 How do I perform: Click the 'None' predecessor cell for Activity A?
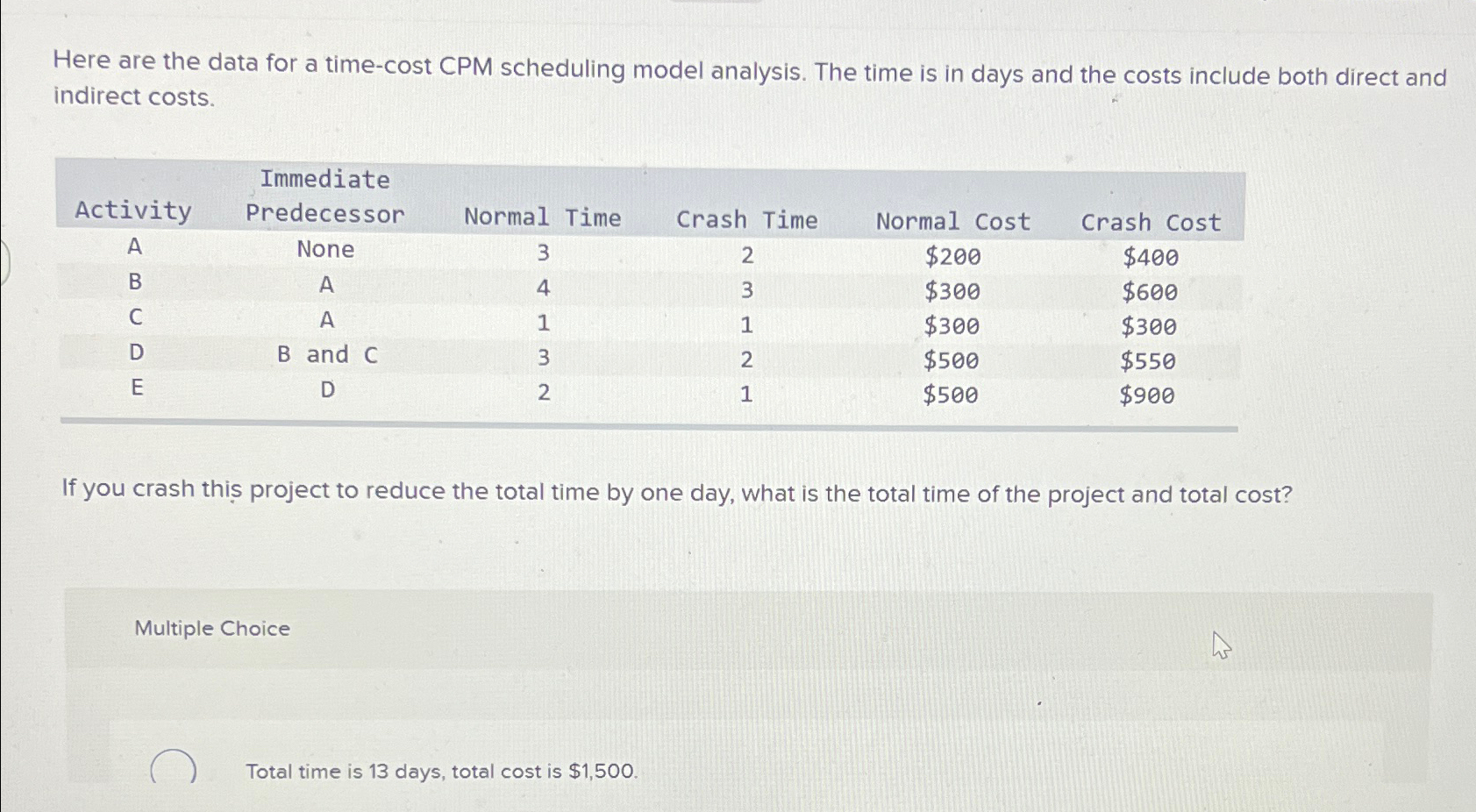325,250
